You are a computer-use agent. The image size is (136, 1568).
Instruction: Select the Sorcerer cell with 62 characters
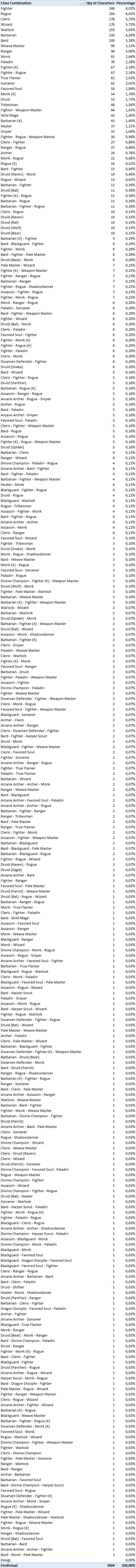pyautogui.click(x=7, y=83)
